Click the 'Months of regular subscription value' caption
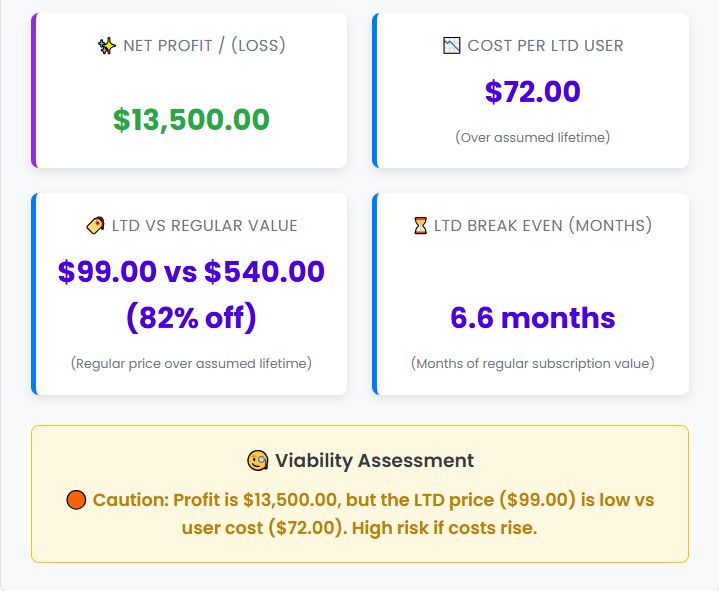The image size is (719, 591). (532, 363)
